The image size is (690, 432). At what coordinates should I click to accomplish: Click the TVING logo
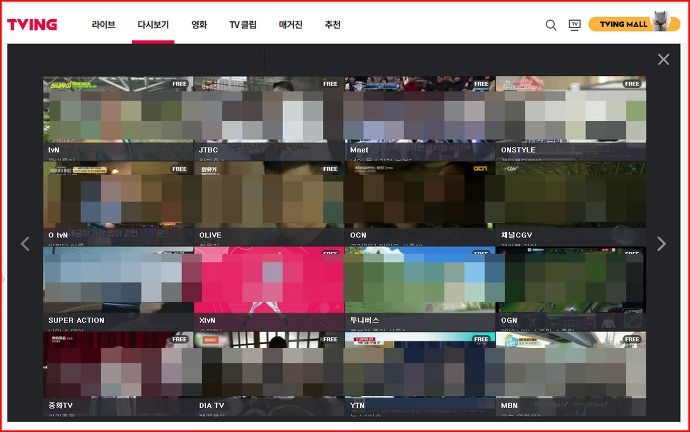[x=32, y=25]
